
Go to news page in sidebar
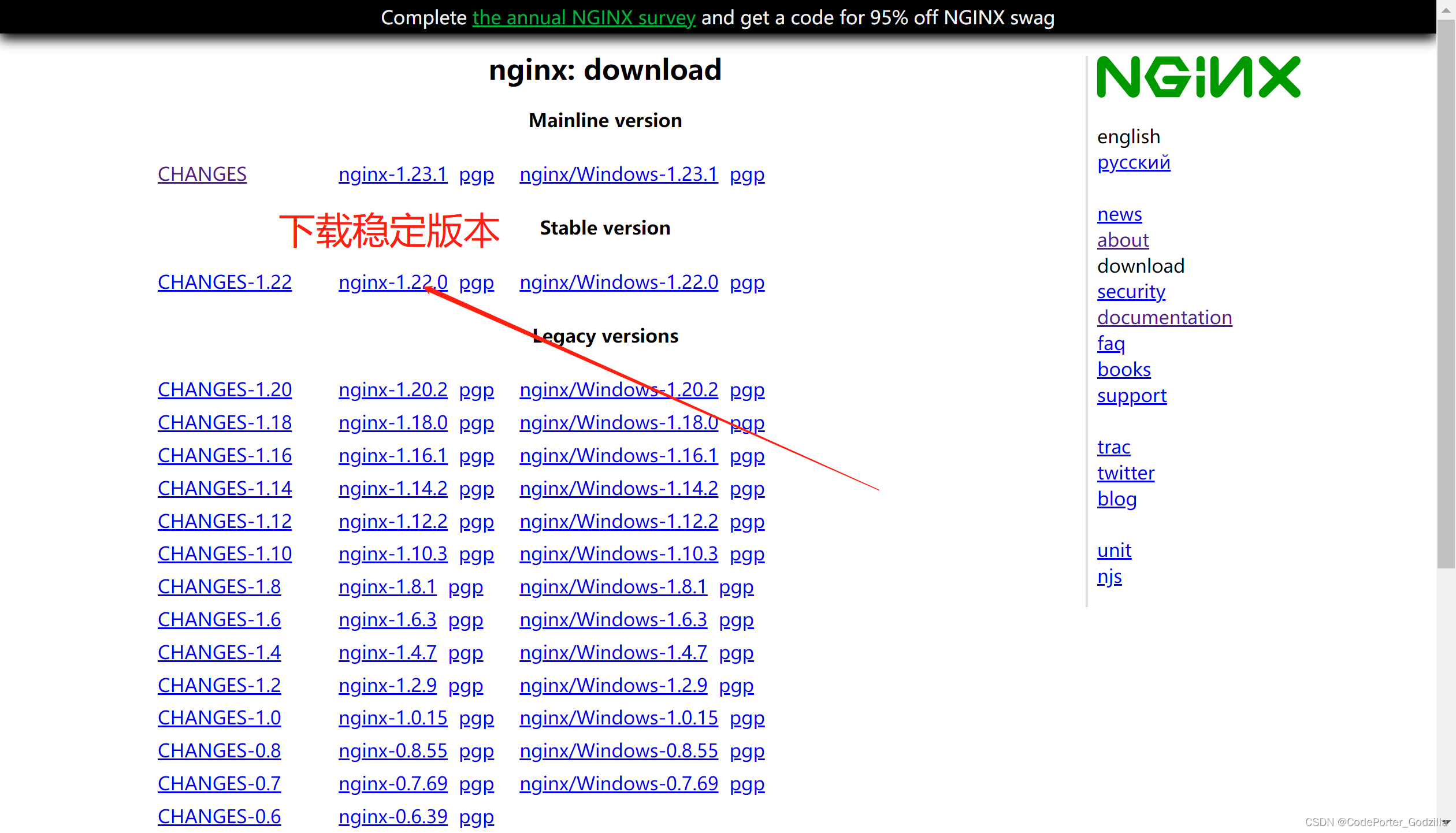1119,214
